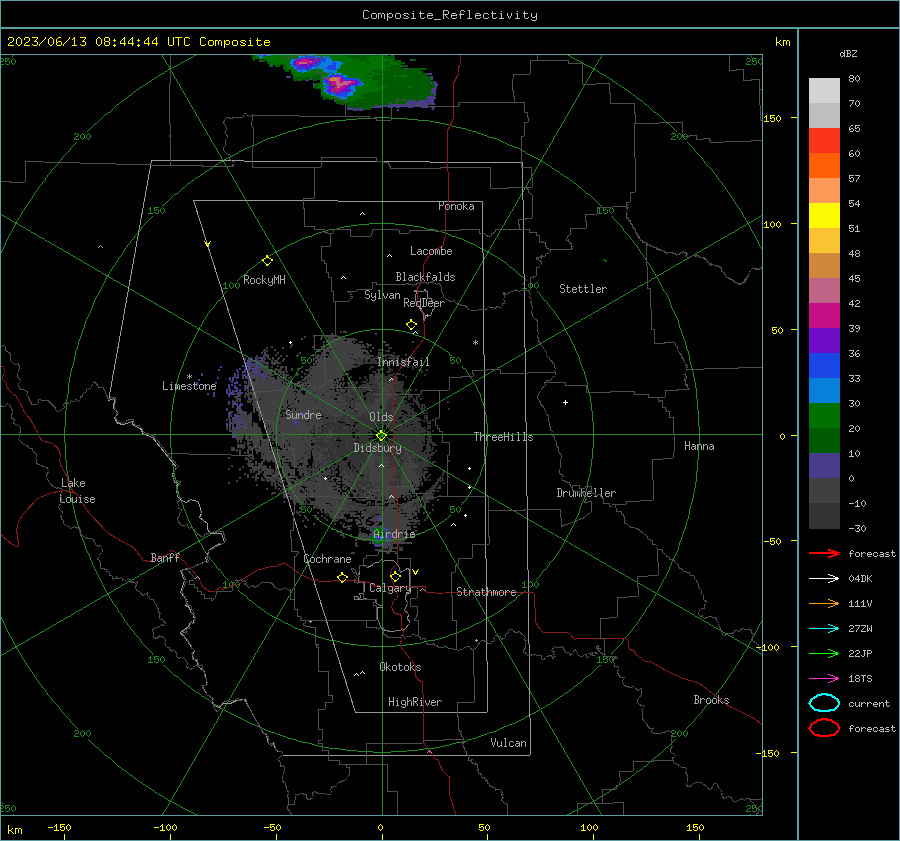
Task: Click the 'Sundre' label
Action: click(303, 414)
